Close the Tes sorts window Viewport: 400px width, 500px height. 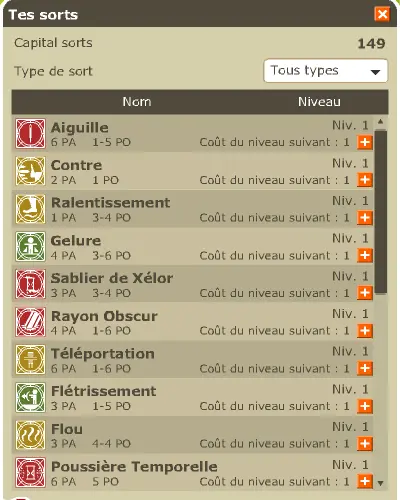click(382, 14)
